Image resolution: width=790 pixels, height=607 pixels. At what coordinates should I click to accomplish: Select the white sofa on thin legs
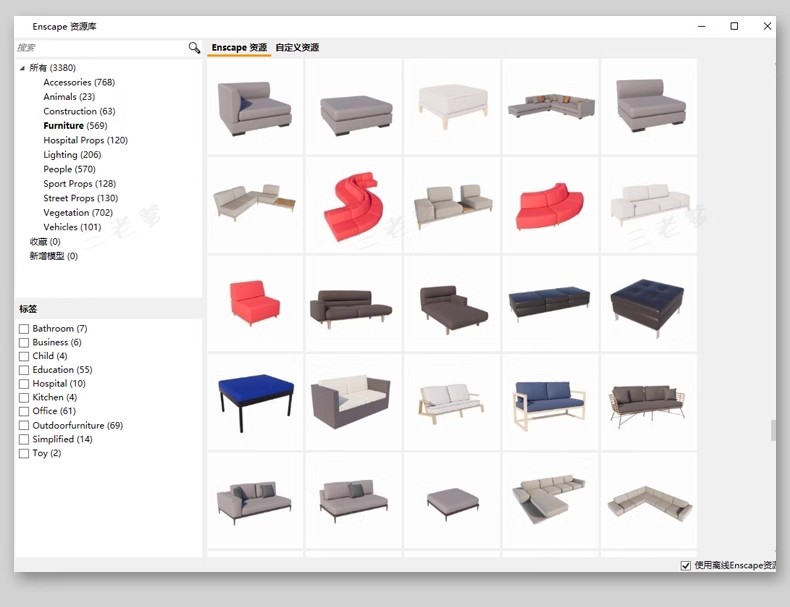coord(649,205)
